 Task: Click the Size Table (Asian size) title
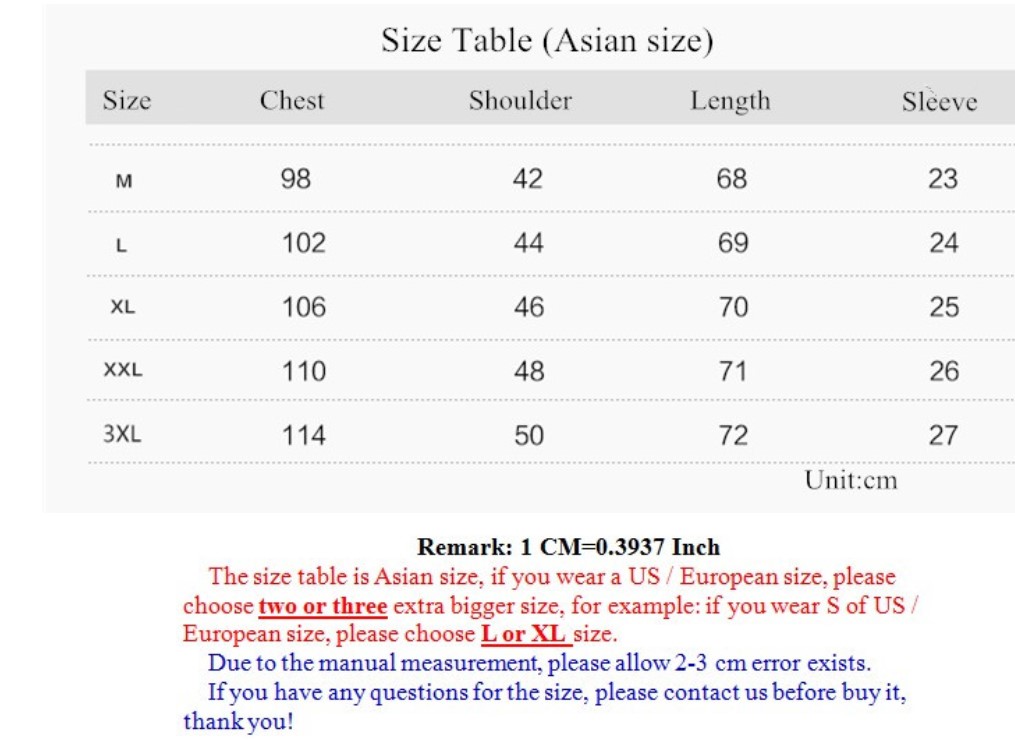point(547,41)
